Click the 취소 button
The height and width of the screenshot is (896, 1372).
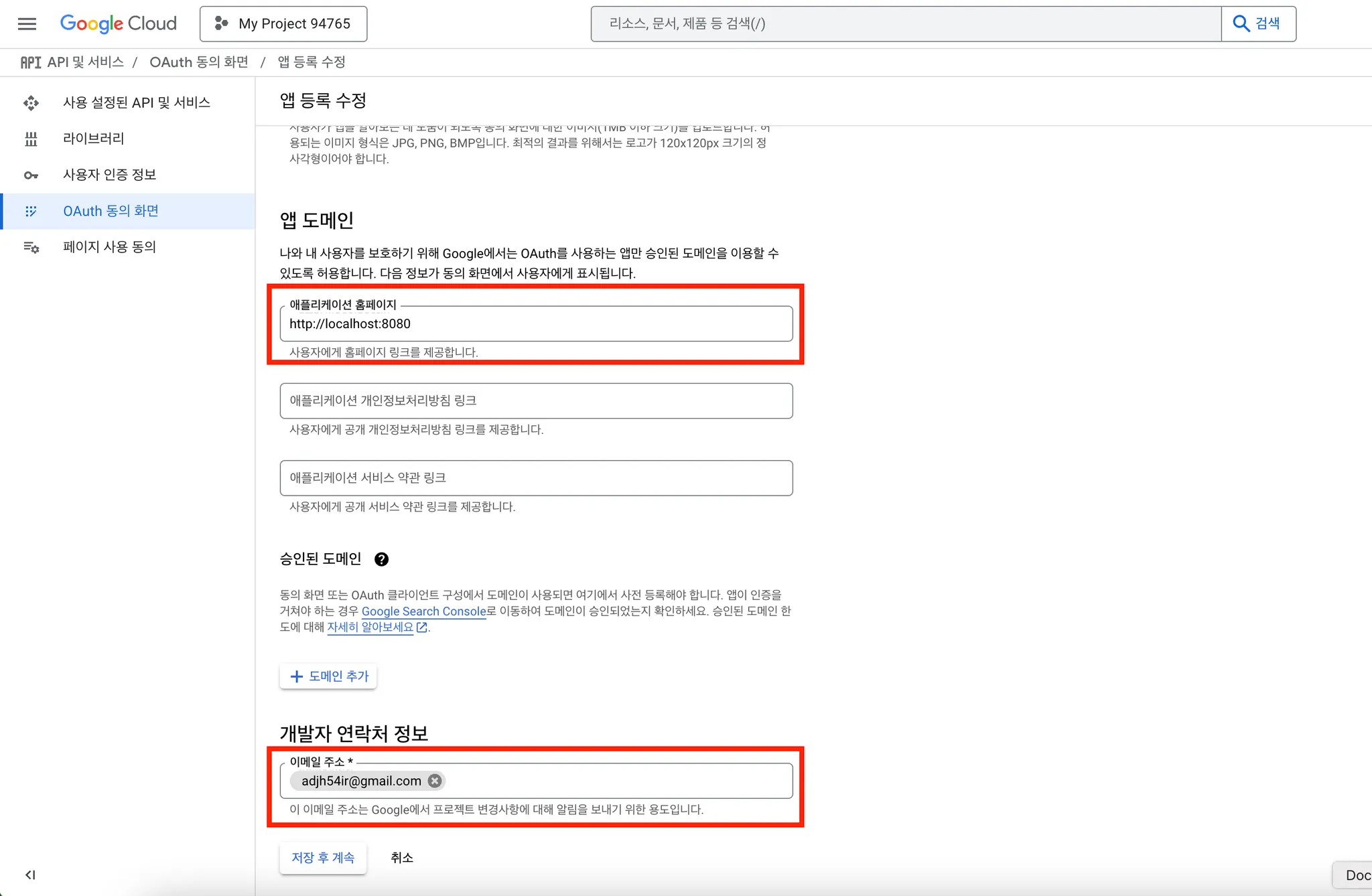[402, 858]
